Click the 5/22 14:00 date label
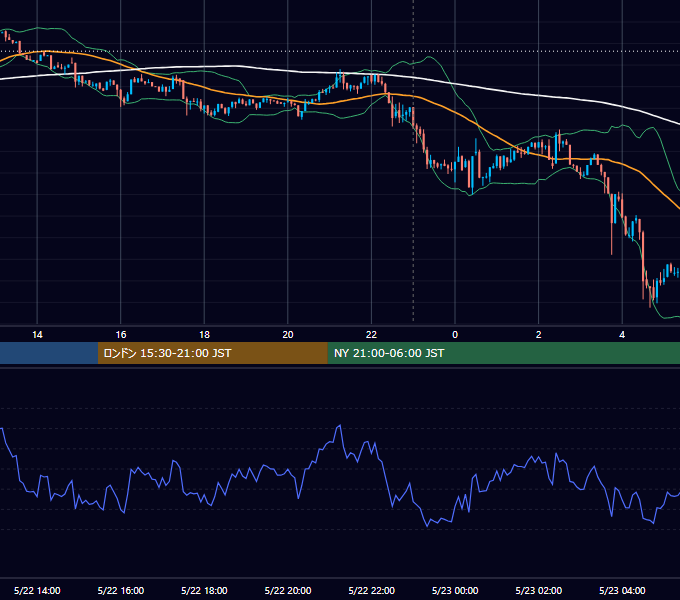The height and width of the screenshot is (600, 680). click(x=37, y=590)
